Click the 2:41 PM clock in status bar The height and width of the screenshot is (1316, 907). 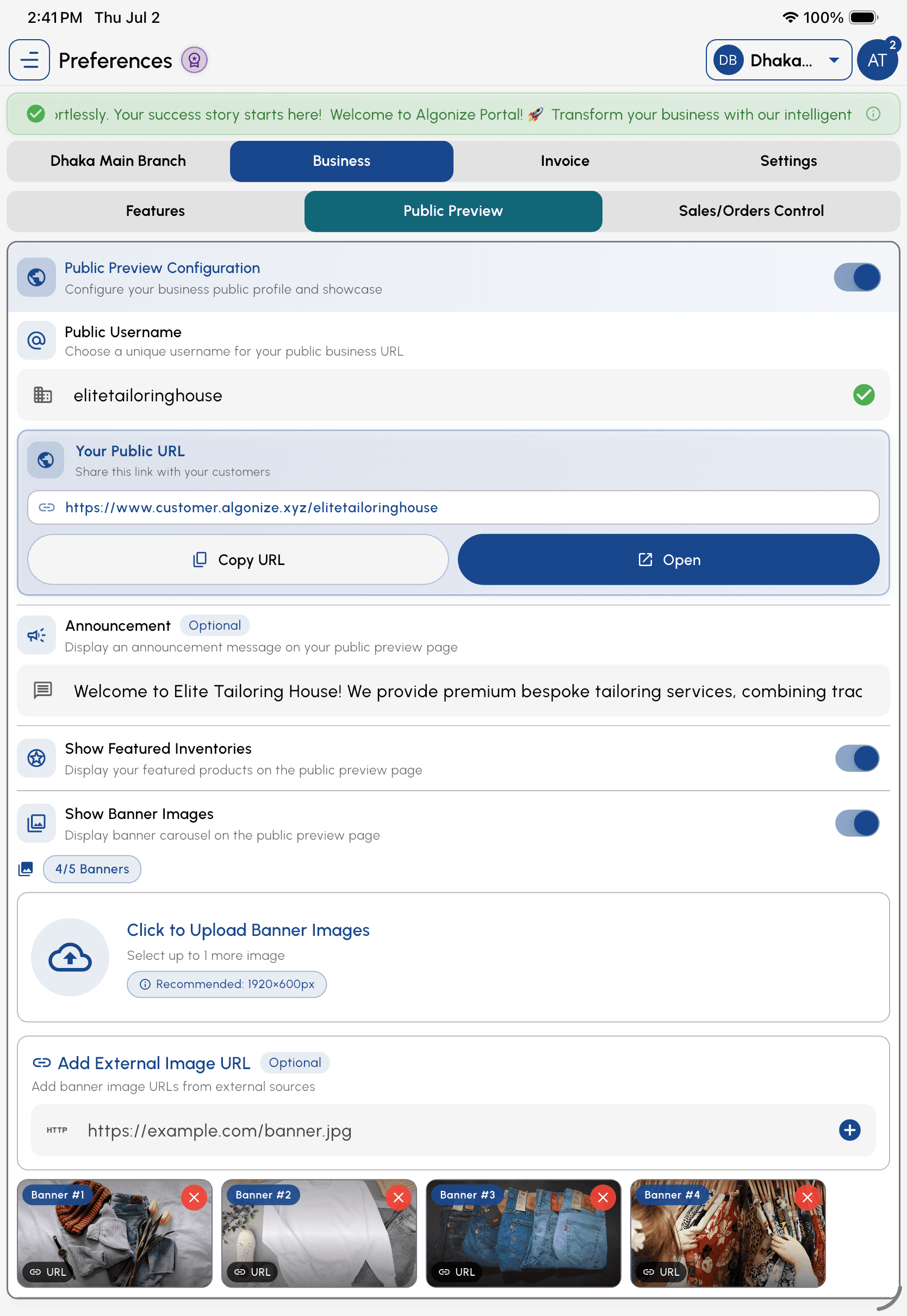click(x=54, y=17)
